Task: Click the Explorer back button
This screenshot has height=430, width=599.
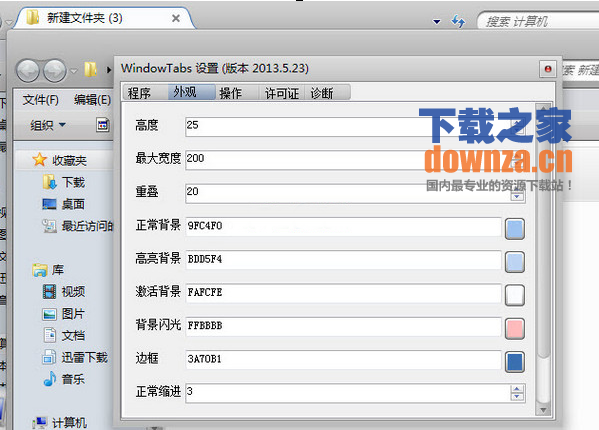Action: pyautogui.click(x=28, y=71)
